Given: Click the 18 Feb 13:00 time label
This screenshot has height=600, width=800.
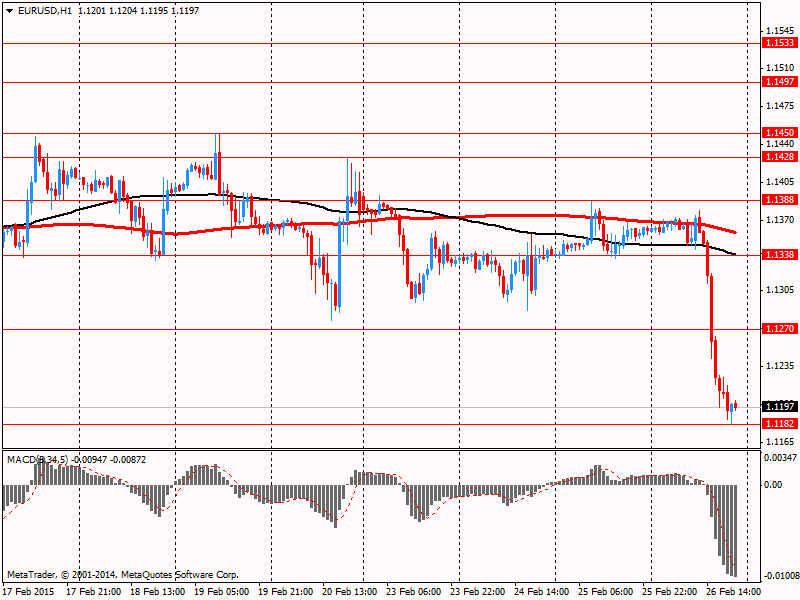Looking at the screenshot, I should pos(158,592).
